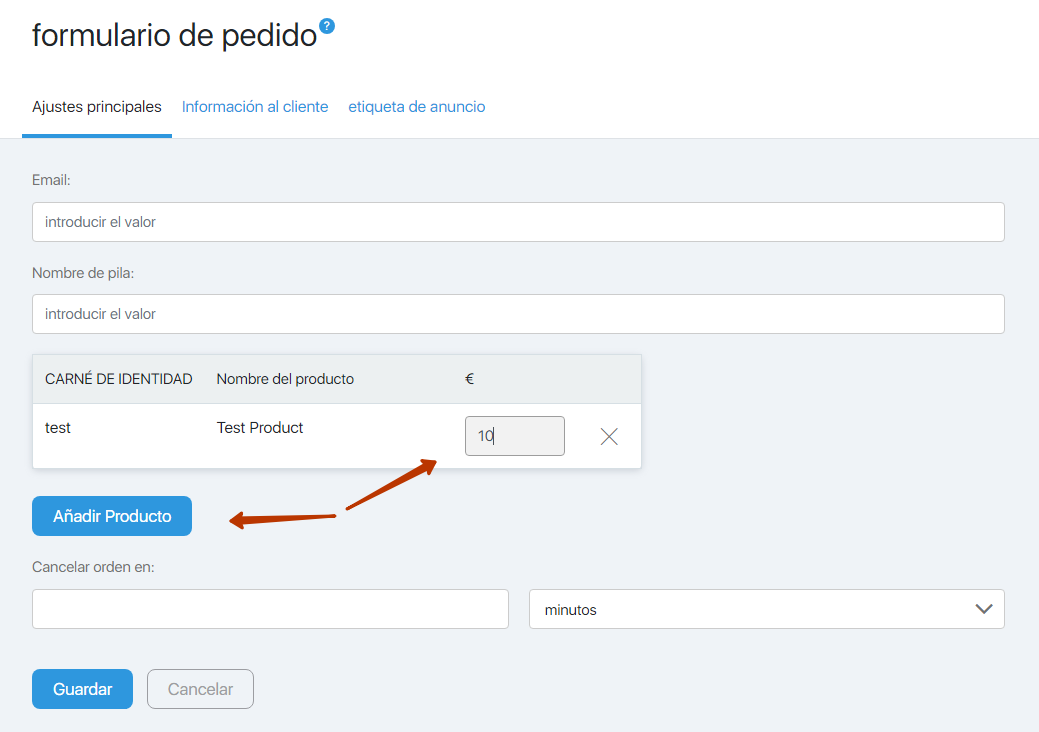Open the etiqueta de anuncio tab
Viewport: 1039px width, 732px height.
(416, 107)
